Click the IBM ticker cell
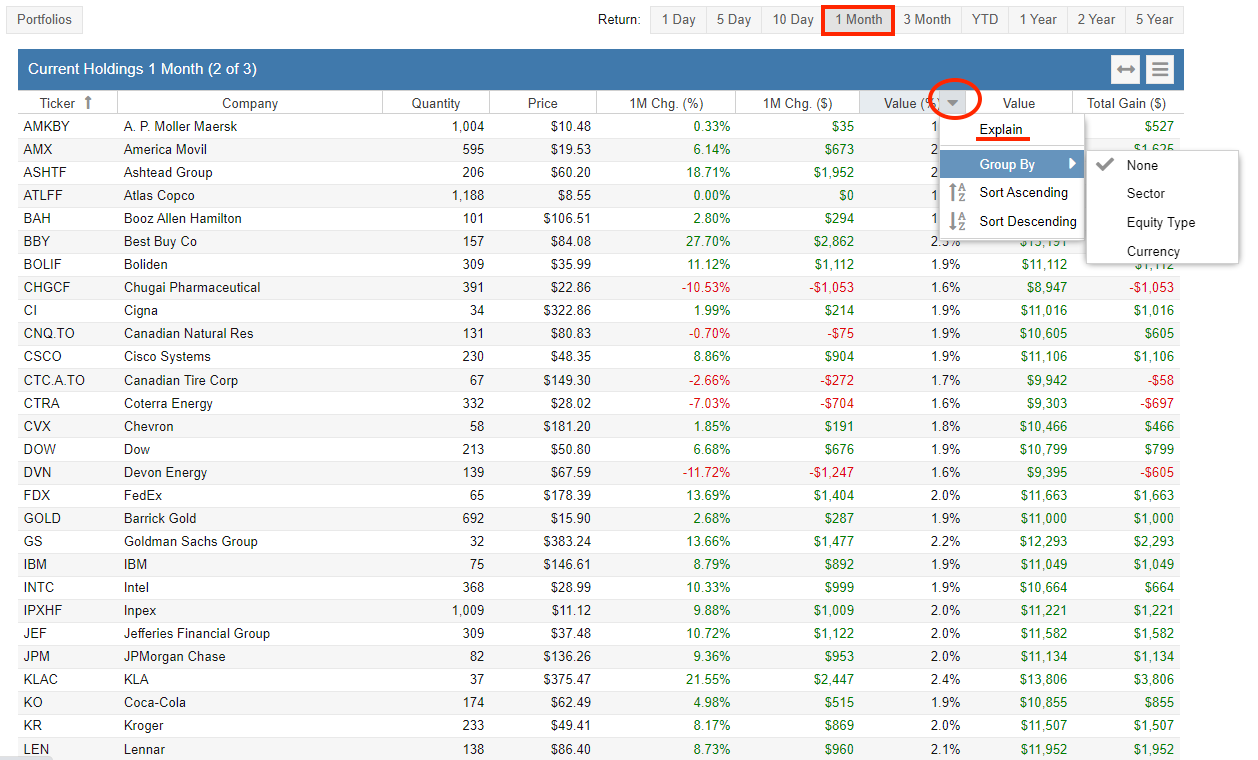 pyautogui.click(x=35, y=564)
